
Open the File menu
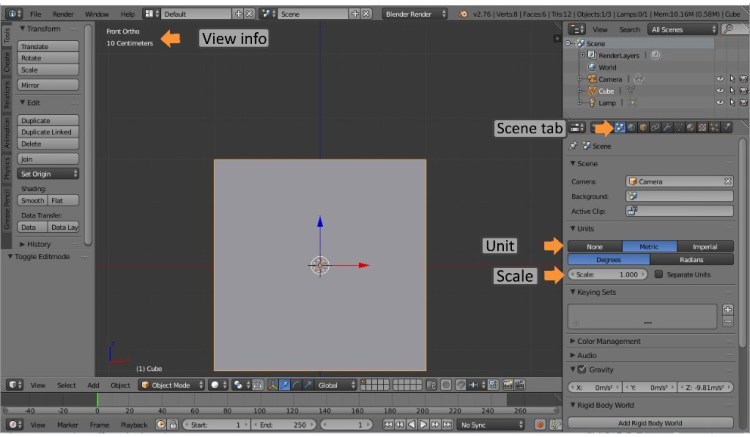[35, 14]
